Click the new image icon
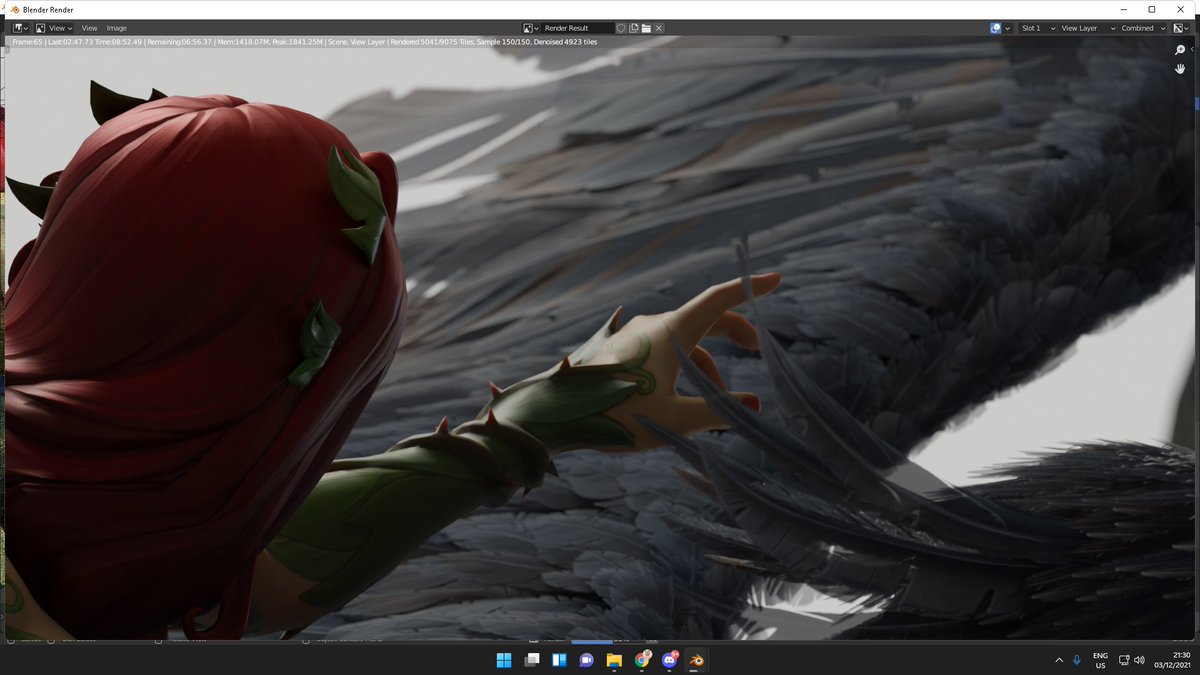 tap(634, 28)
